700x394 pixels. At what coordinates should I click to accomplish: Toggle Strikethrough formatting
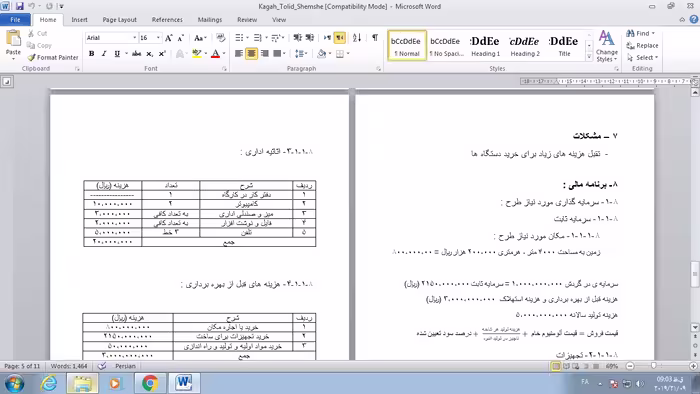click(x=137, y=54)
